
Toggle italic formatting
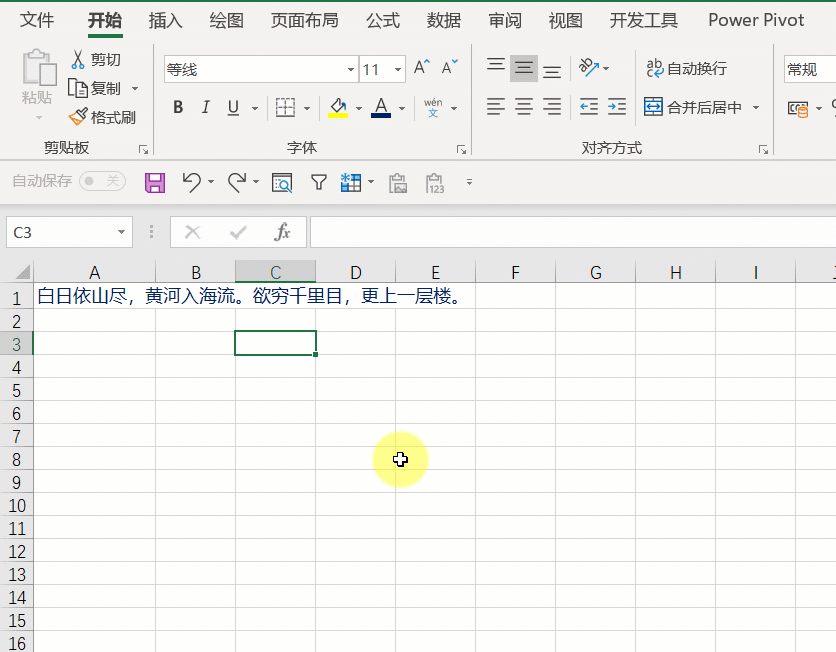point(205,107)
